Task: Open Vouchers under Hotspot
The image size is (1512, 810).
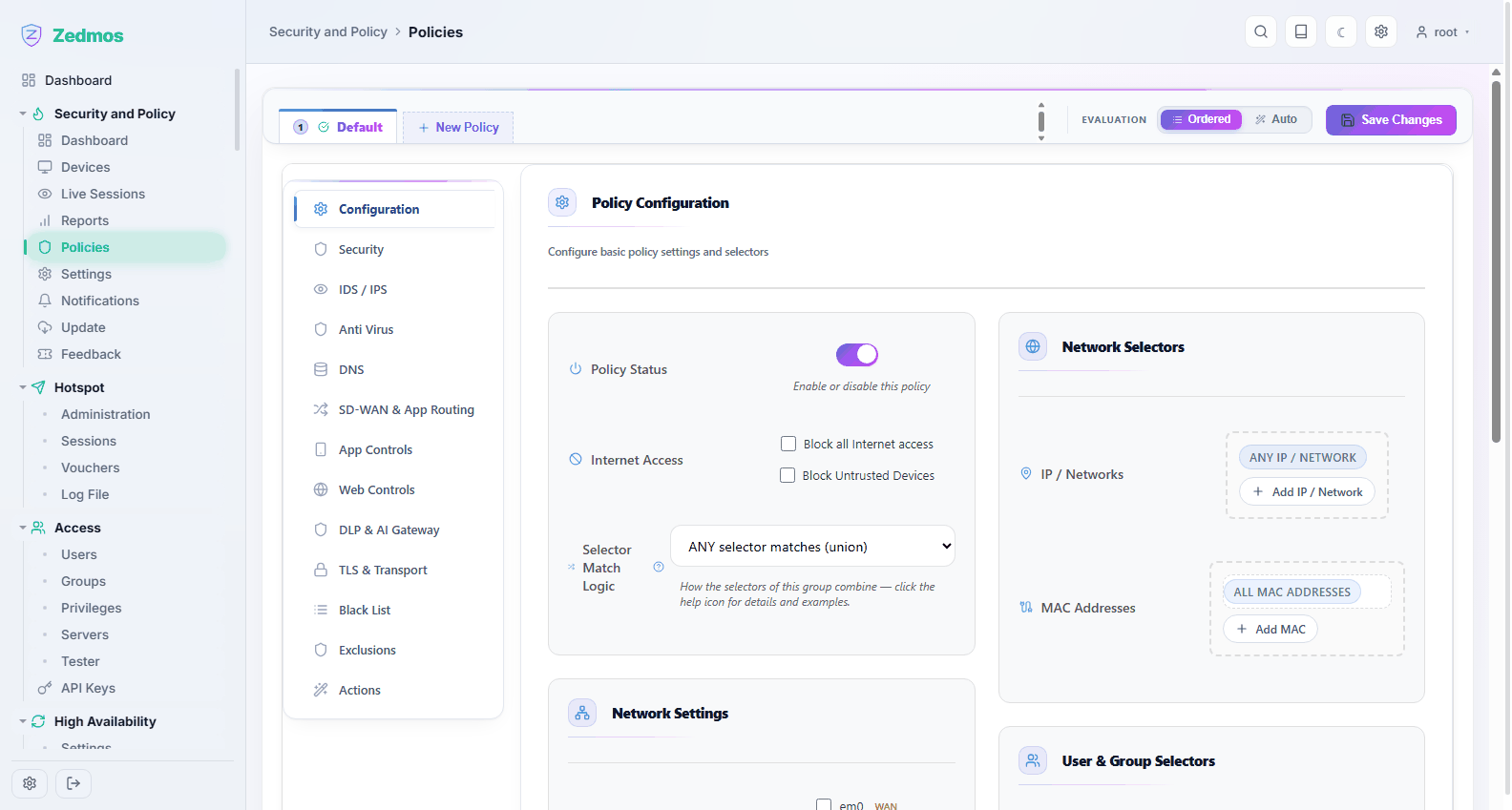Action: [91, 467]
